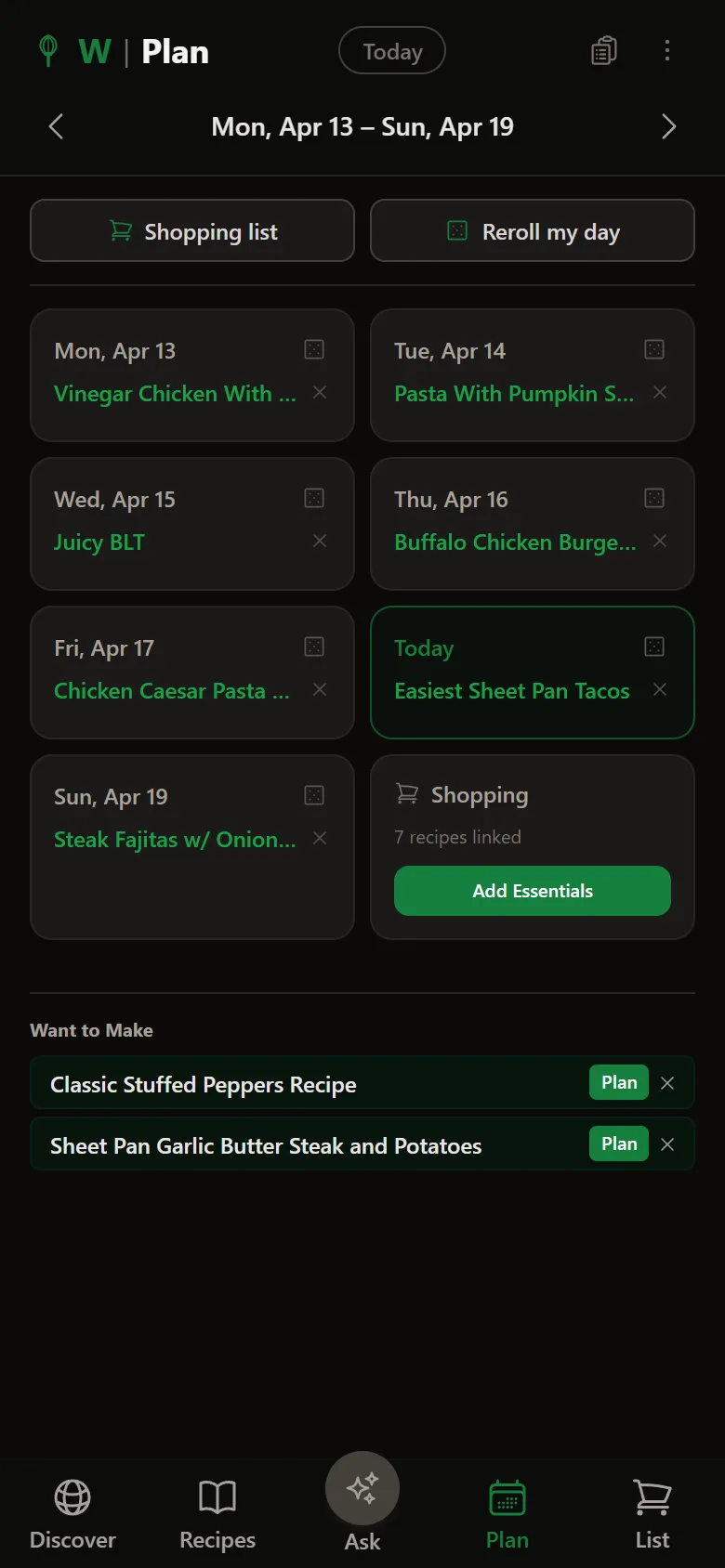Go to previous week with left chevron
This screenshot has width=725, height=1568.
point(56,126)
